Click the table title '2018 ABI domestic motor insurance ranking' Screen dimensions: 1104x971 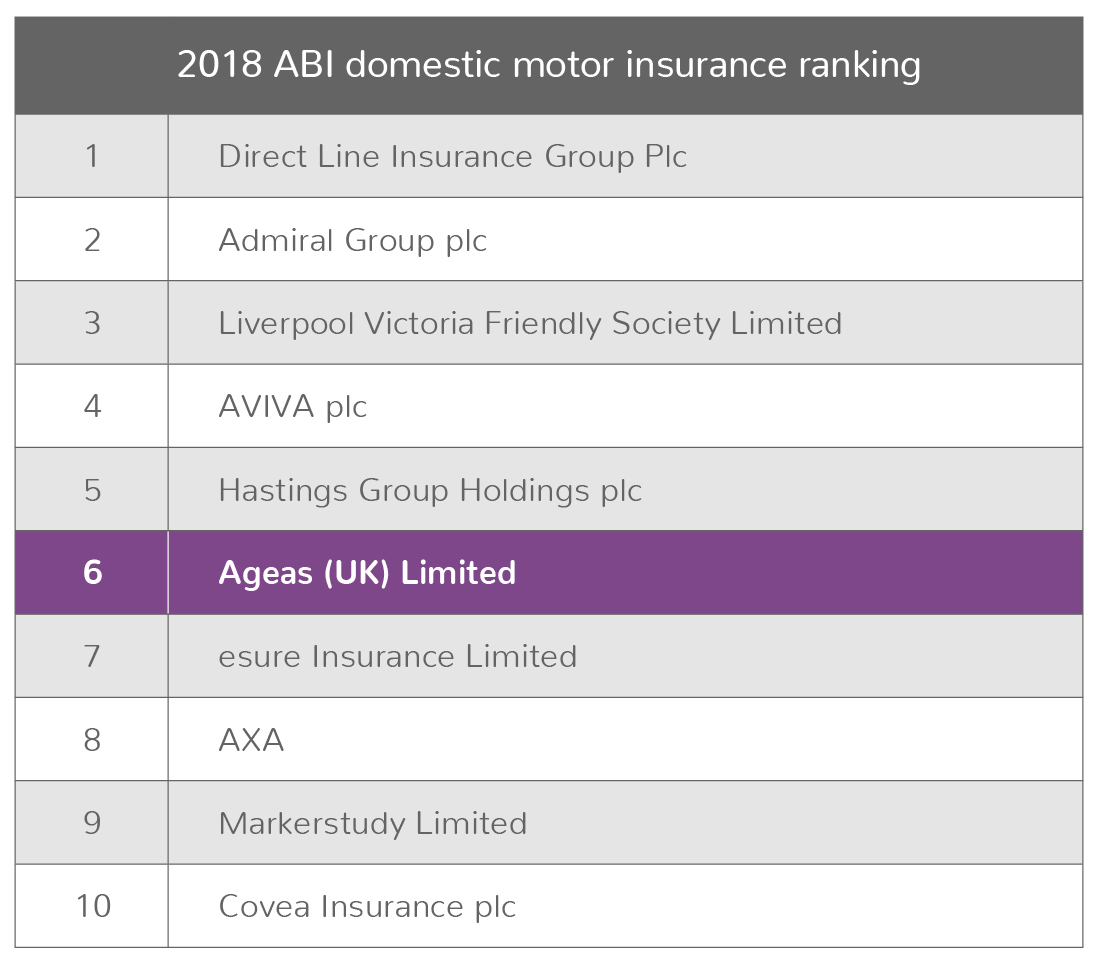(548, 65)
